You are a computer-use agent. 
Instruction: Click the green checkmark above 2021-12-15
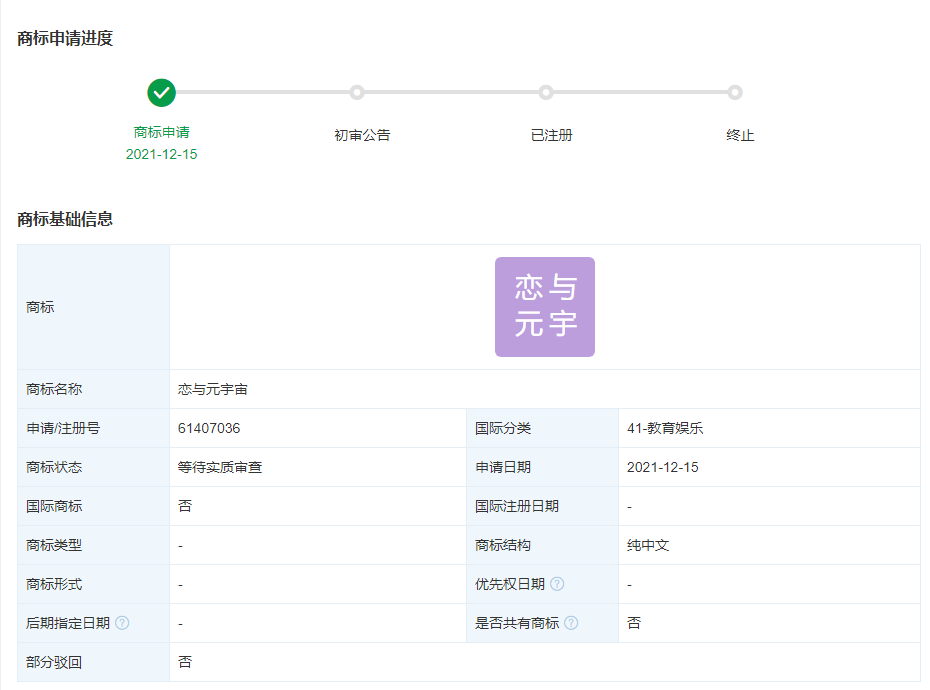point(162,91)
